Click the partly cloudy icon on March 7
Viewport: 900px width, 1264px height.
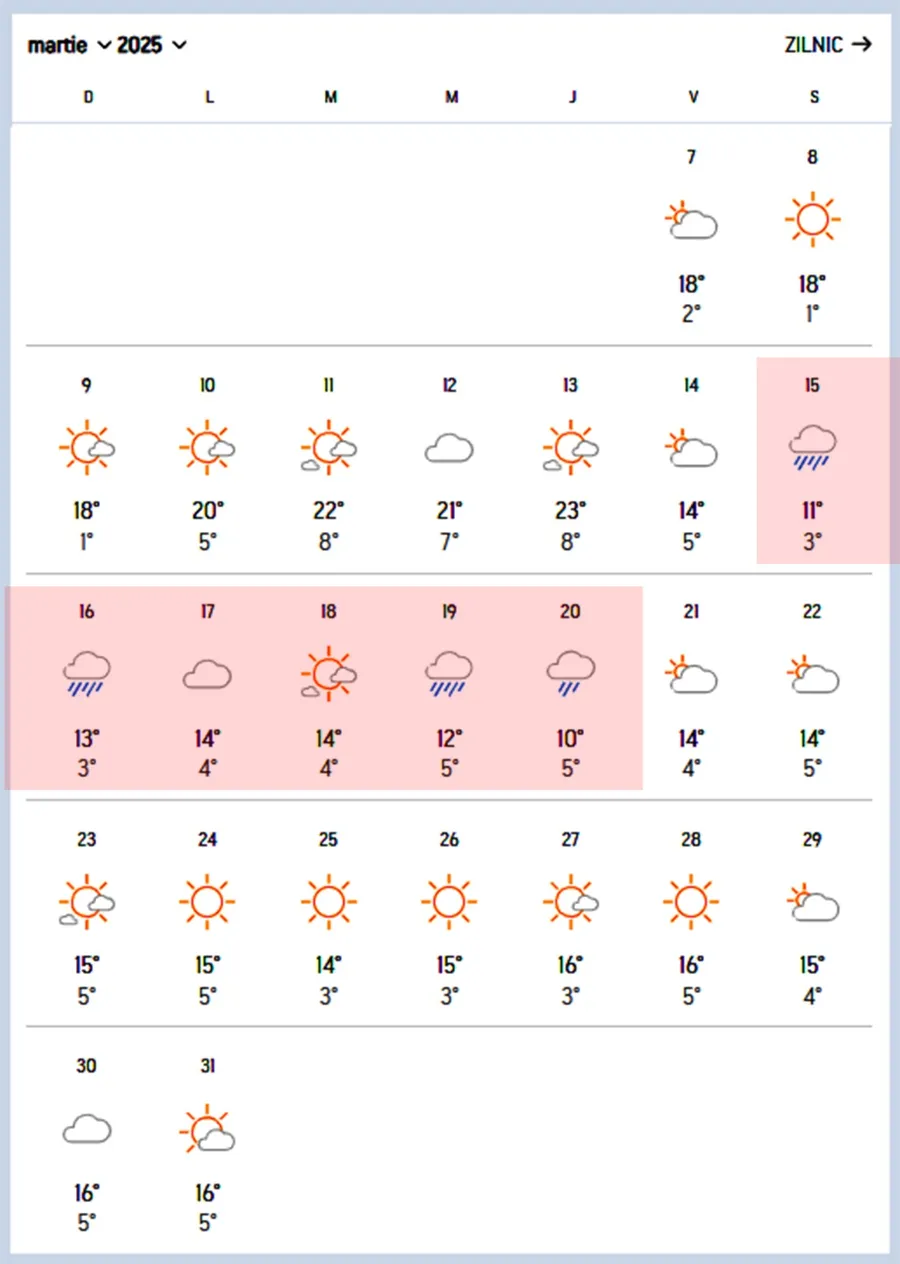(x=691, y=220)
